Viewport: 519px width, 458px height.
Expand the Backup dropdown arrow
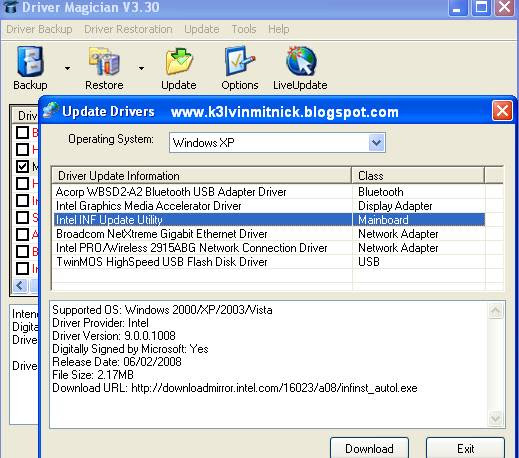click(68, 68)
